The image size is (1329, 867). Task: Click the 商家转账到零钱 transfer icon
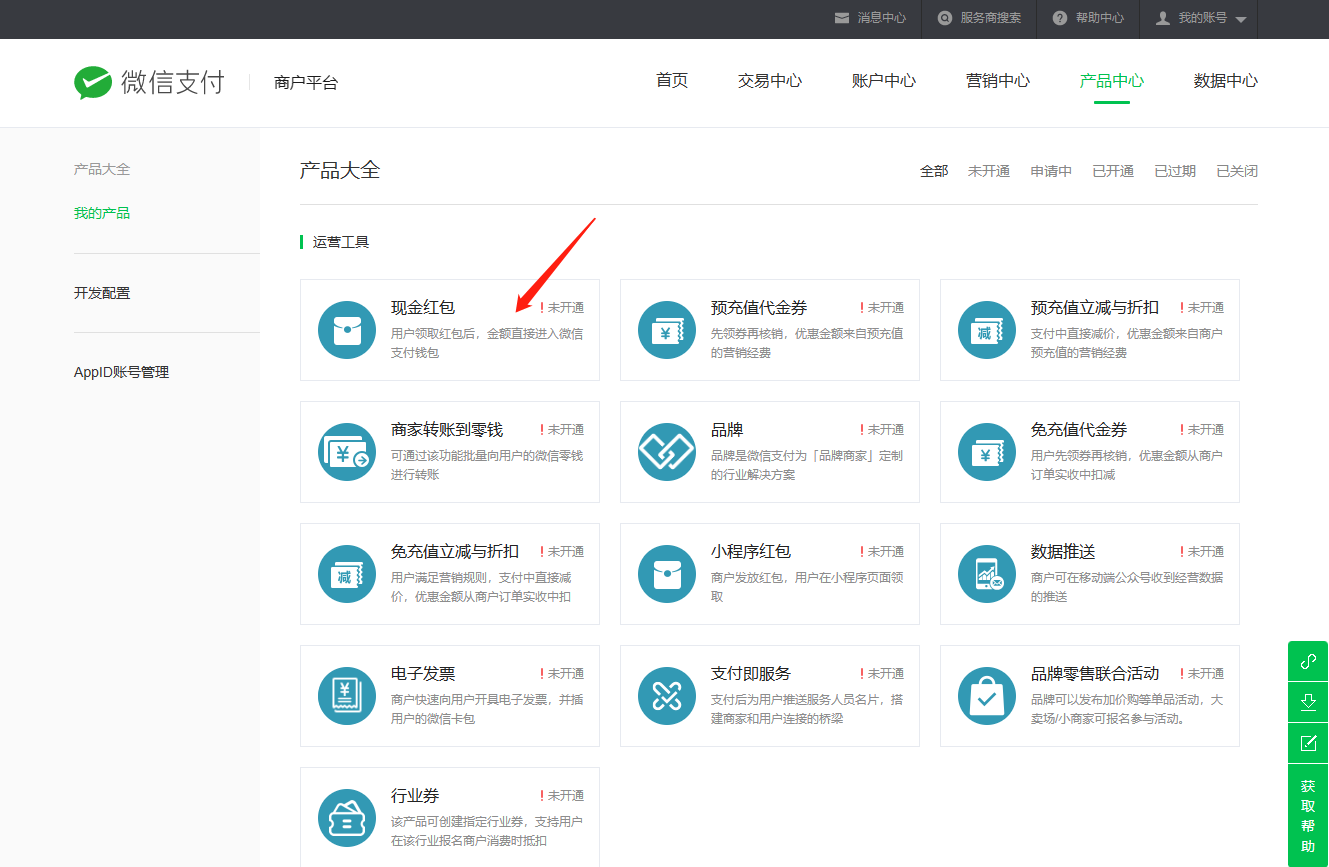pyautogui.click(x=347, y=452)
